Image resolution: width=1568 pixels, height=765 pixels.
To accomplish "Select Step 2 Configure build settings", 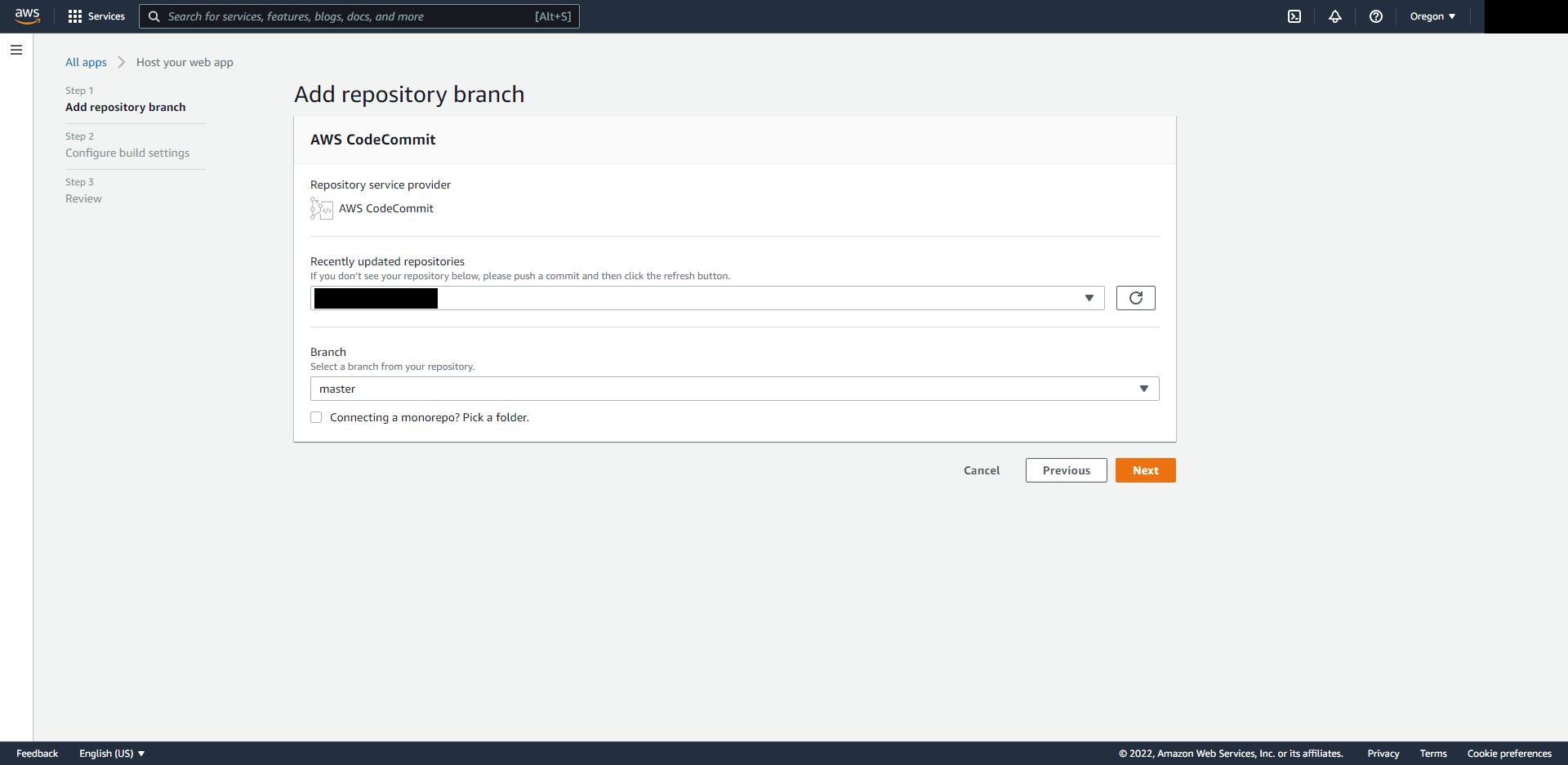I will point(127,153).
